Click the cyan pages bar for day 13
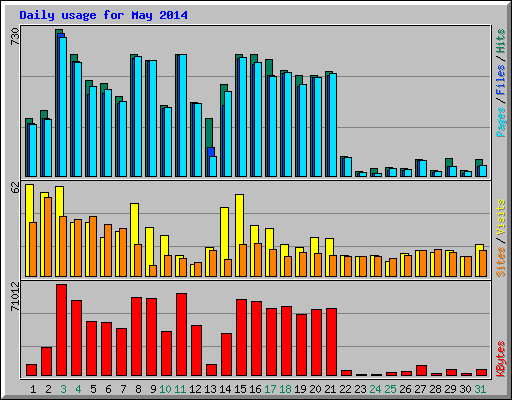Screen dimensions: 512x400 point(213,166)
